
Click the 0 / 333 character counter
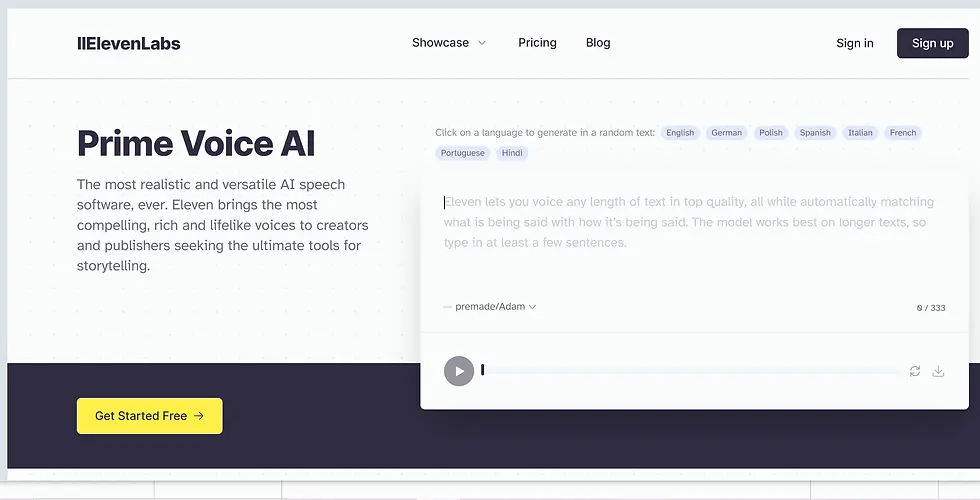931,308
